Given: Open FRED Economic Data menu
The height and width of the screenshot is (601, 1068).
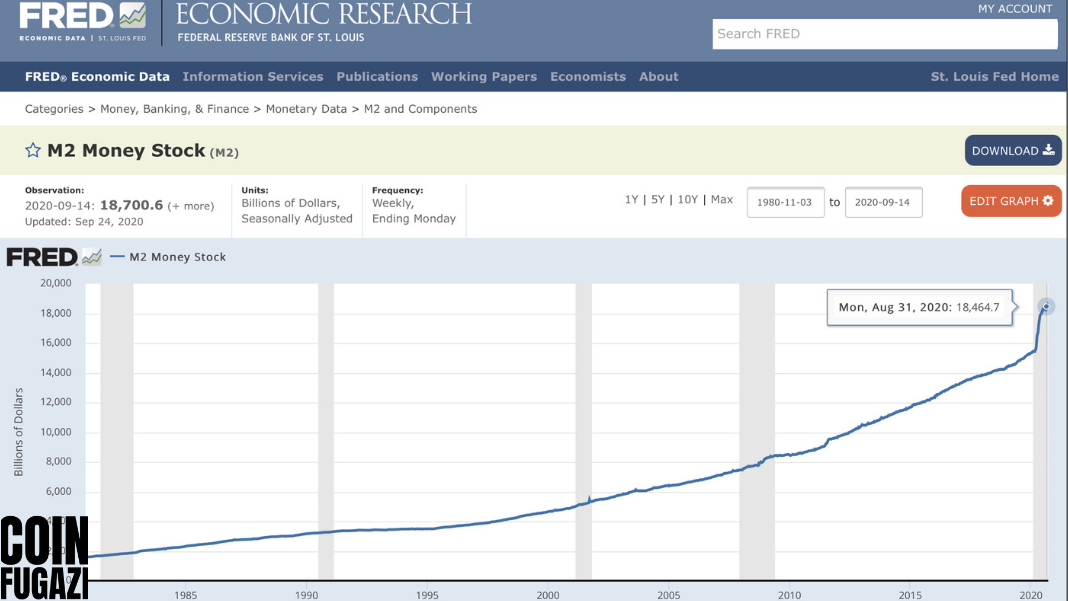Looking at the screenshot, I should point(97,77).
